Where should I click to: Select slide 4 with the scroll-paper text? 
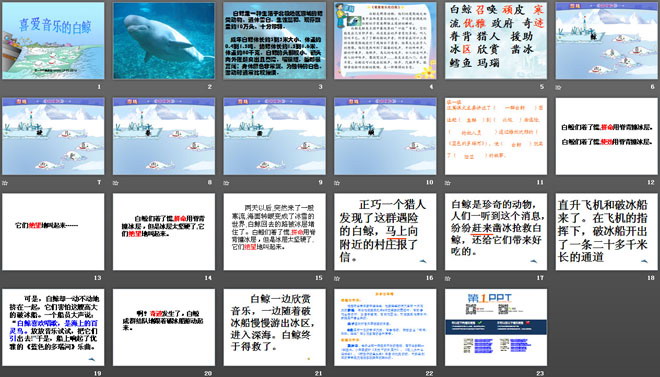(x=385, y=41)
